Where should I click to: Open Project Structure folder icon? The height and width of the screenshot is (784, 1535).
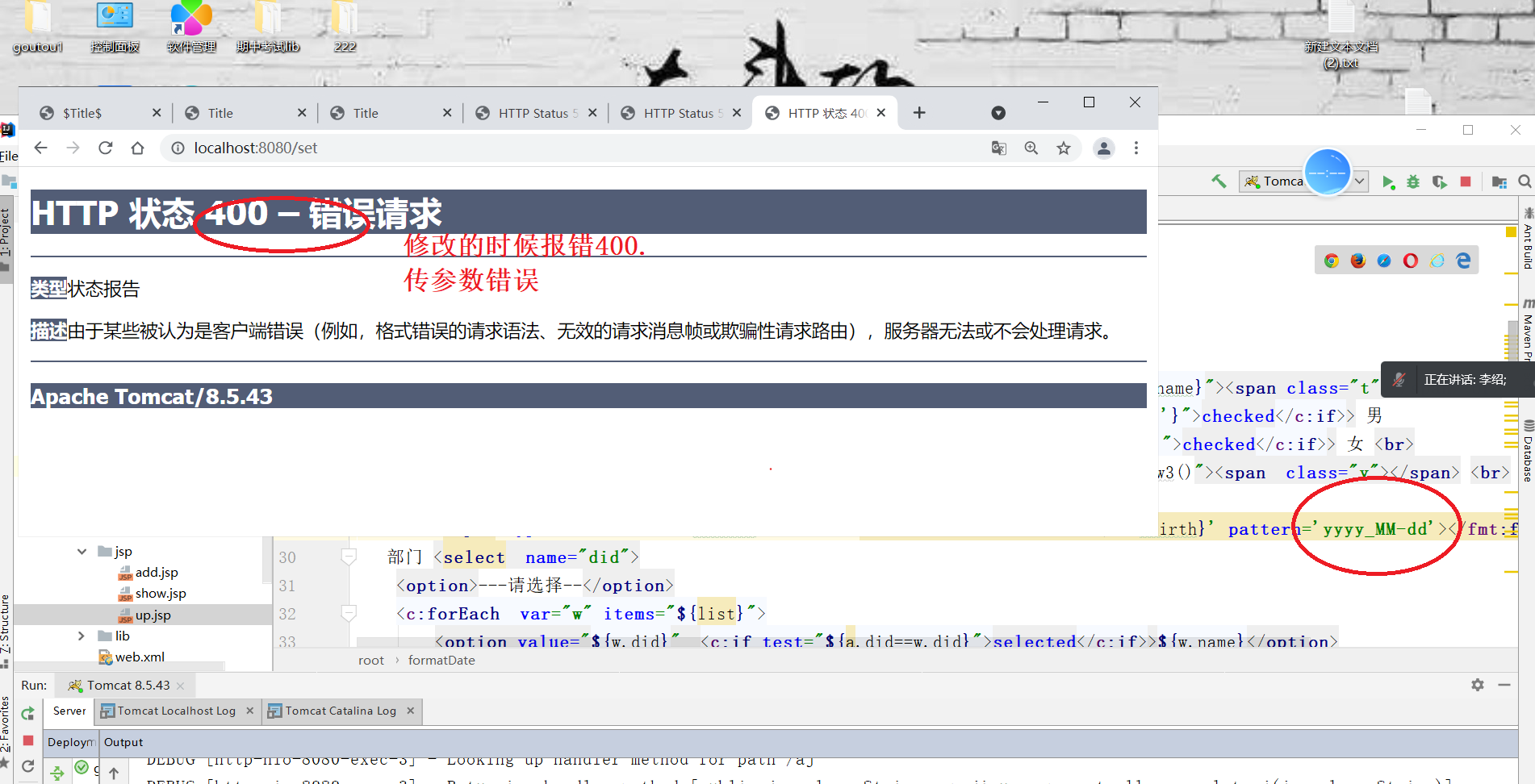tap(1499, 182)
